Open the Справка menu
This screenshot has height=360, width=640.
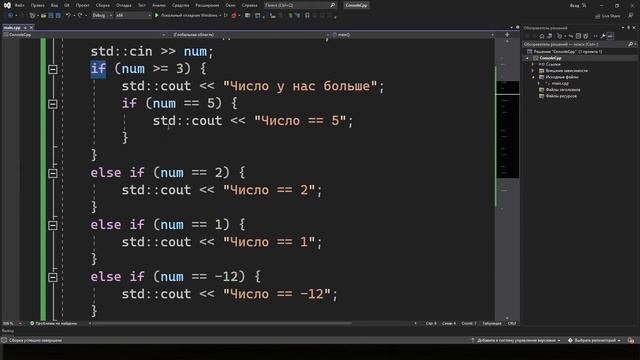click(249, 5)
